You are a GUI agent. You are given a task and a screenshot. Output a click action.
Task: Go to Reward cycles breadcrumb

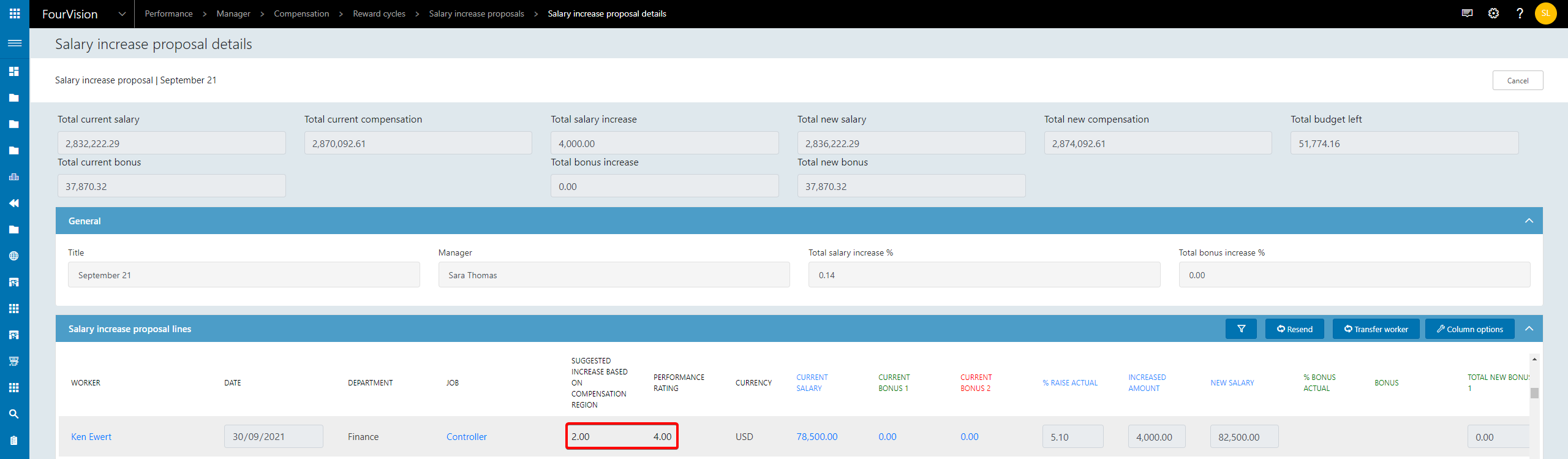point(379,13)
